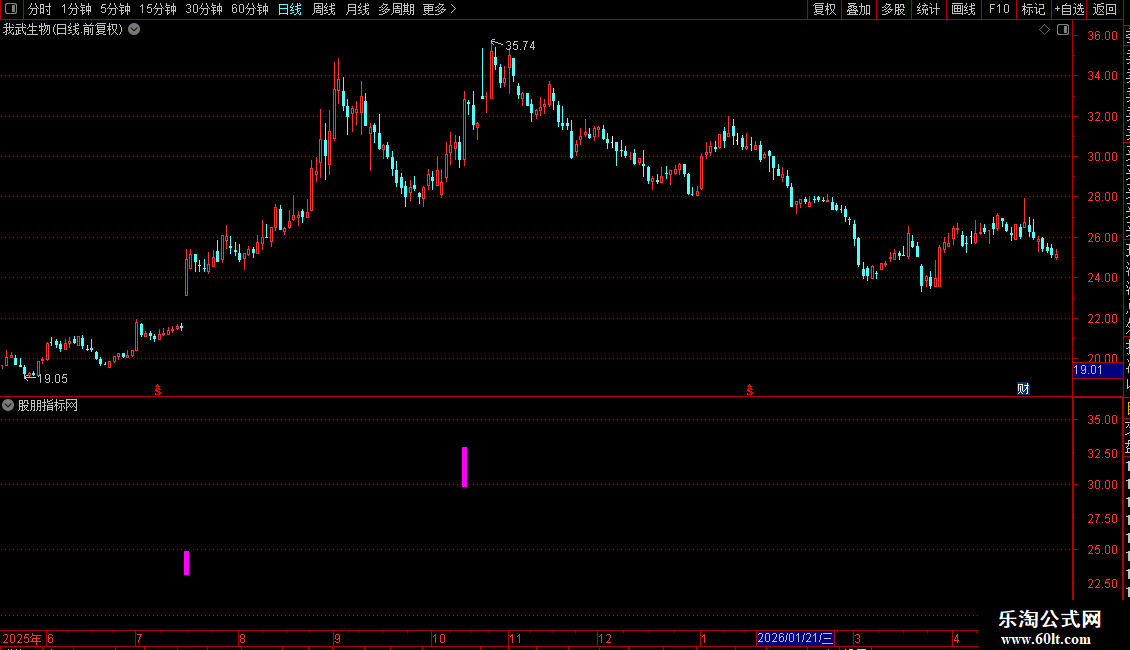Click the diamond icon above price chart
1130x650 pixels.
(1044, 30)
